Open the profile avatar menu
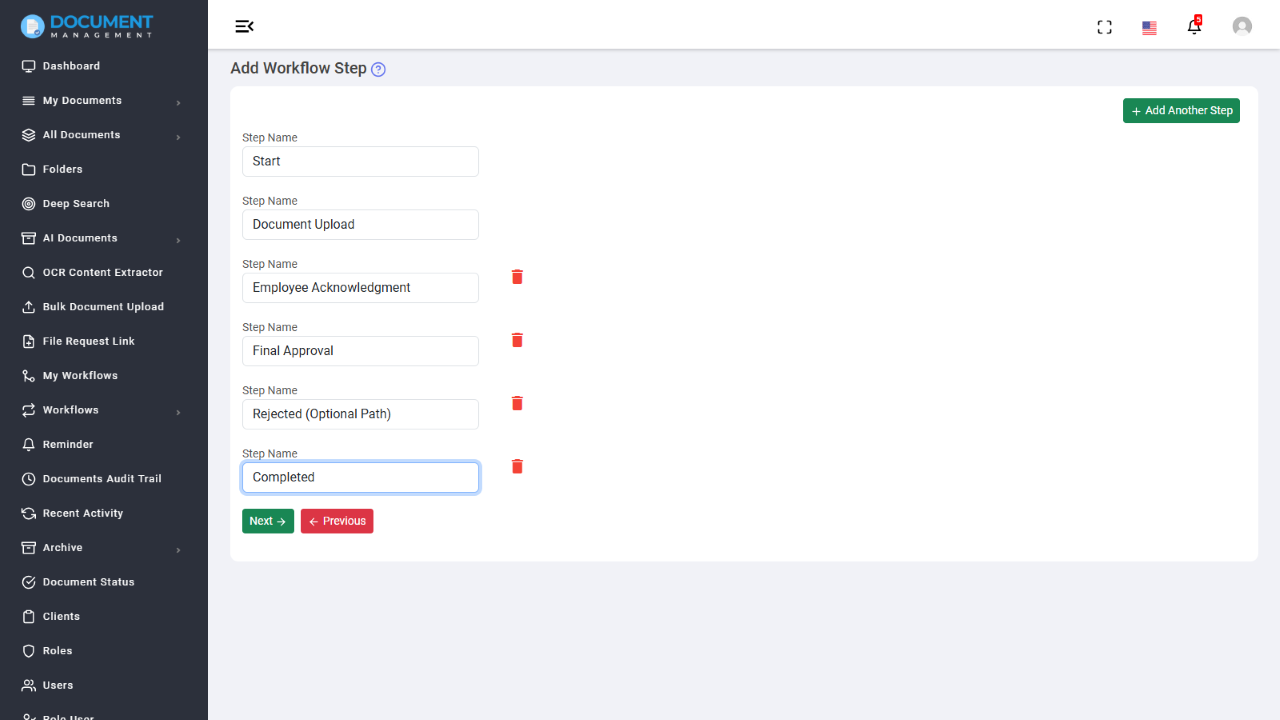Viewport: 1280px width, 720px height. (1242, 26)
